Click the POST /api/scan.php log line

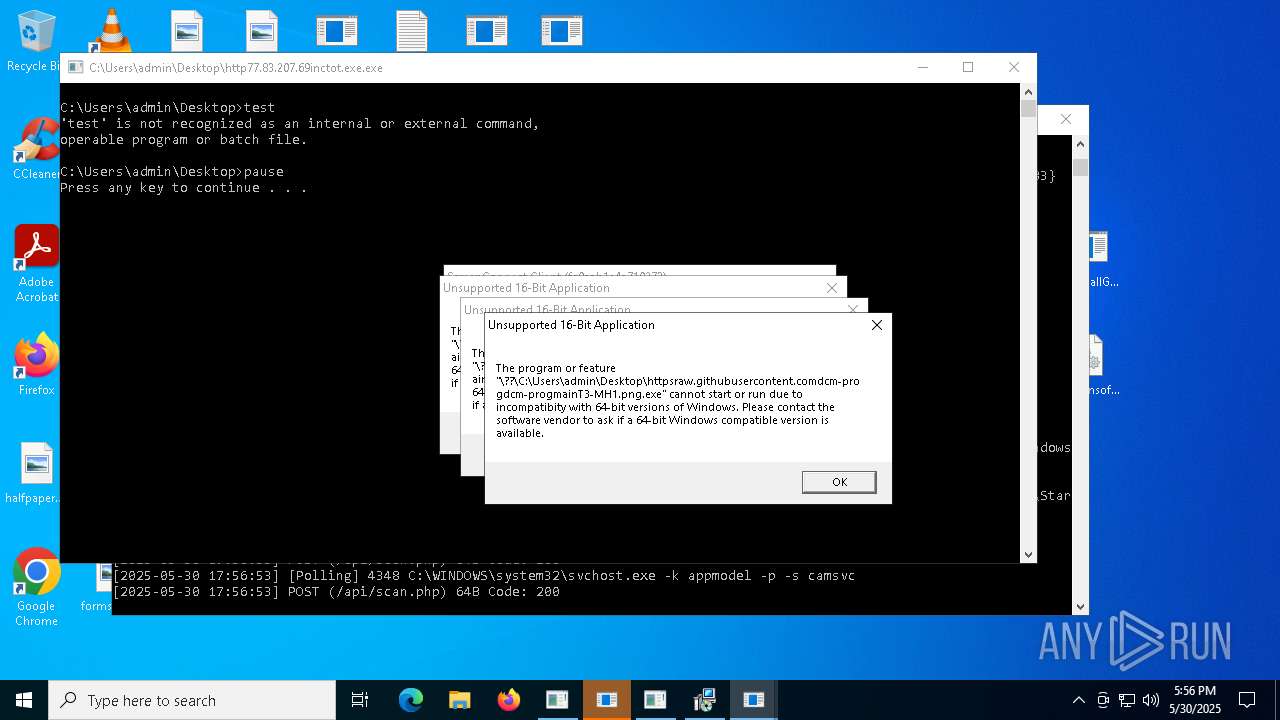pyautogui.click(x=336, y=592)
